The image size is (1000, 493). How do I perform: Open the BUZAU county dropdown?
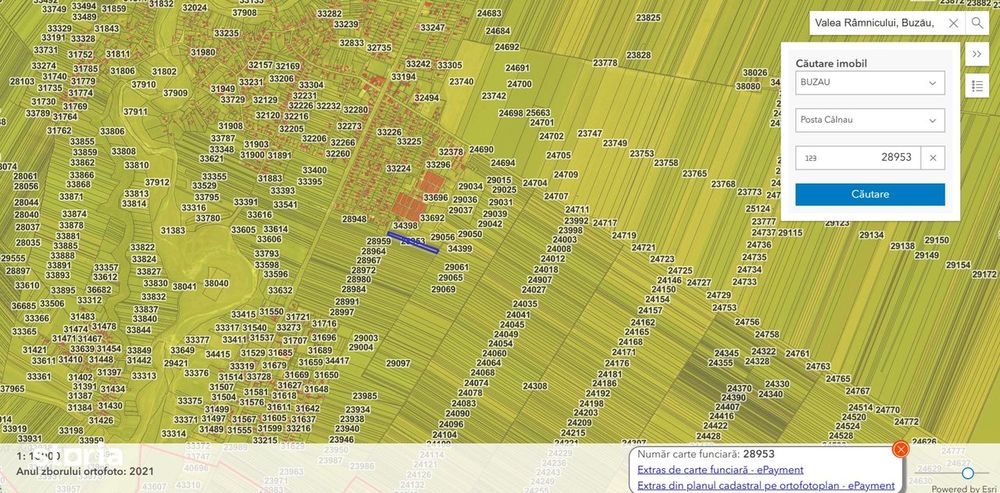click(870, 83)
